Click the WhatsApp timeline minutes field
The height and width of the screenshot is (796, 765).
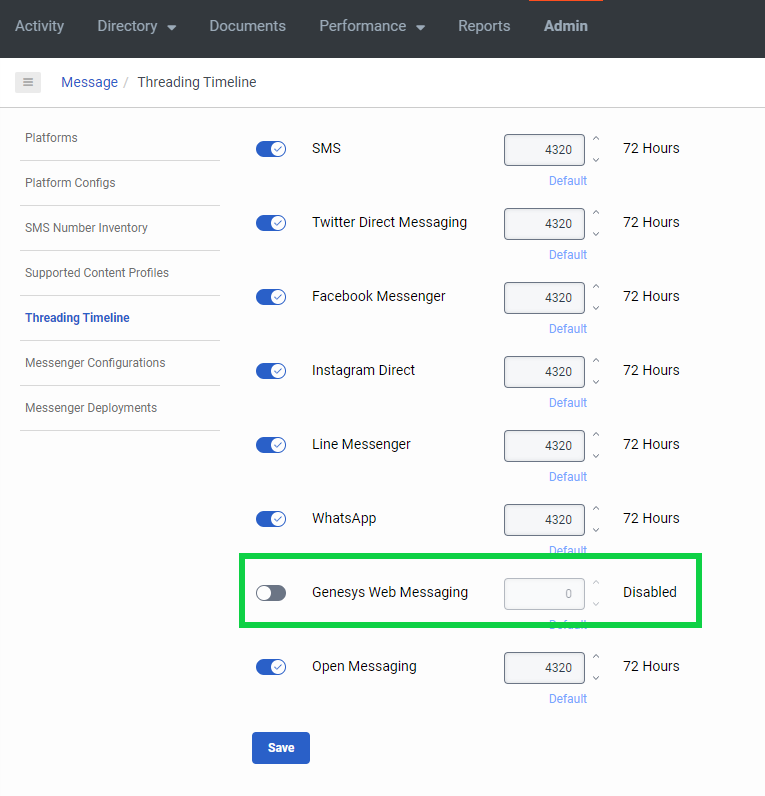click(x=544, y=520)
